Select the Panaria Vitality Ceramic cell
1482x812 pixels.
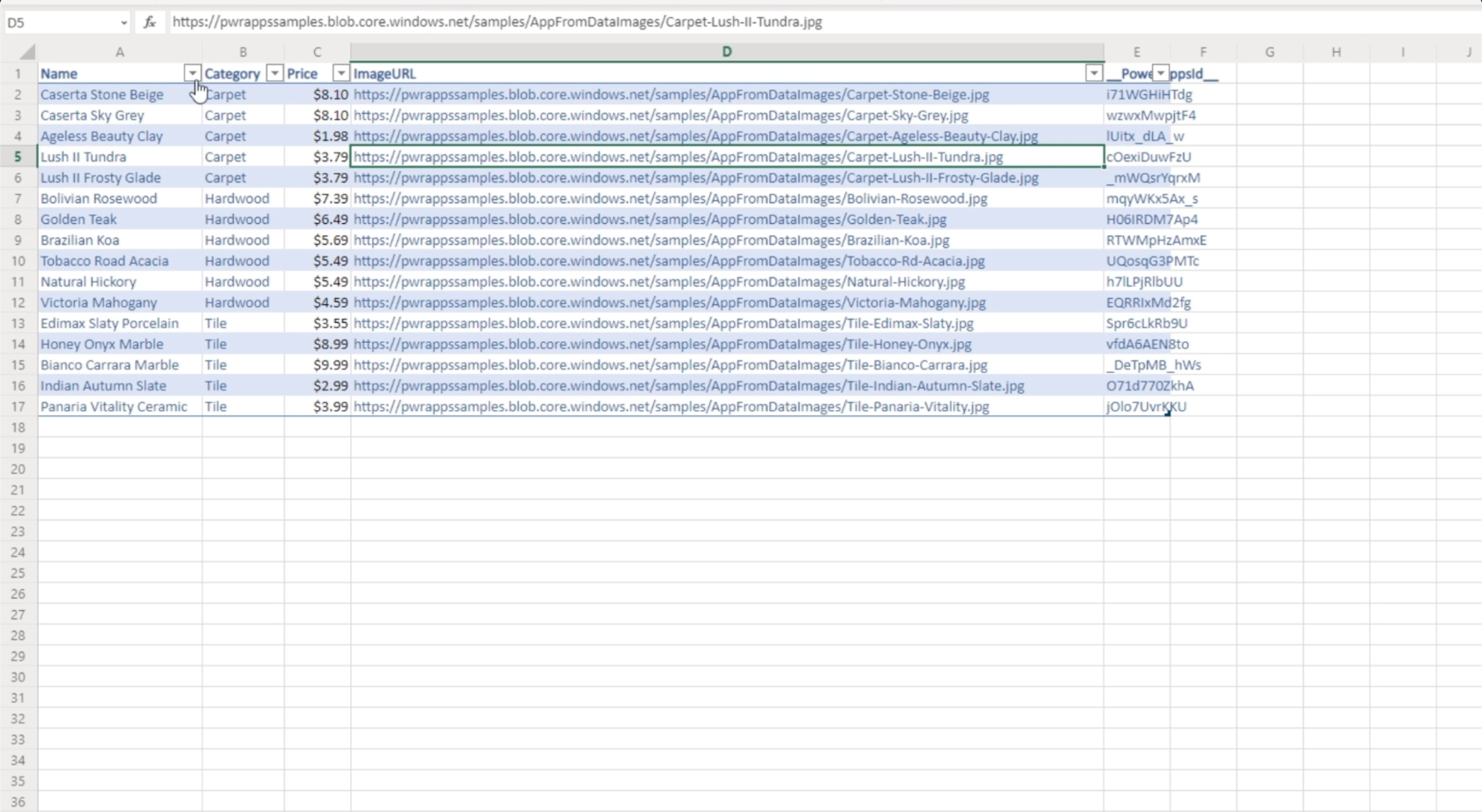[120, 406]
